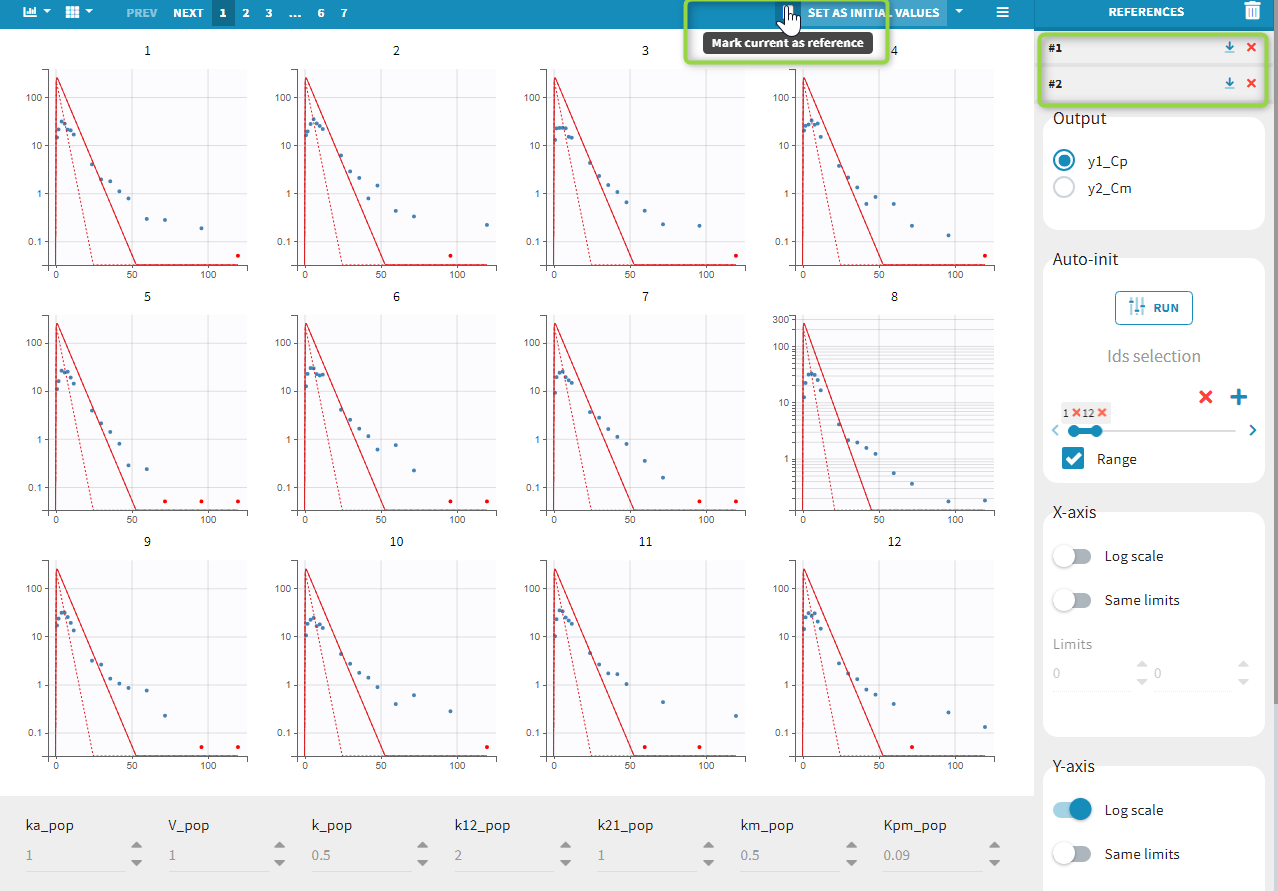Click the left arrow of Ids slider

(1055, 431)
